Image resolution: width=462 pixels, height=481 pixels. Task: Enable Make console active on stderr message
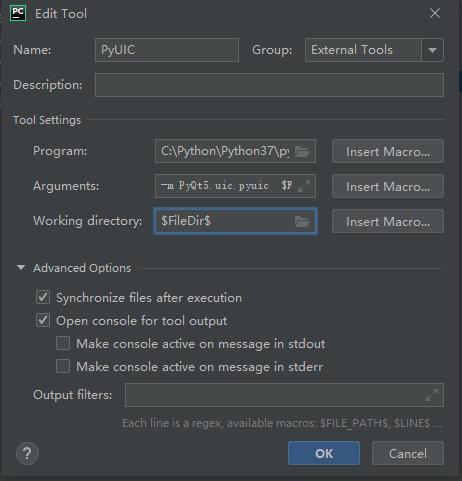pyautogui.click(x=63, y=366)
